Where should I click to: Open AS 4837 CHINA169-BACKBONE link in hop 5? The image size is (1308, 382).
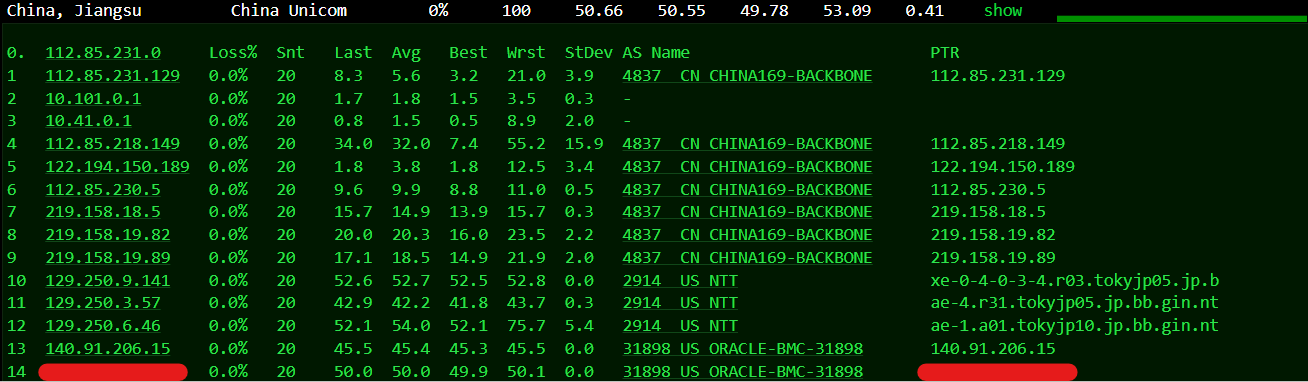click(x=747, y=167)
